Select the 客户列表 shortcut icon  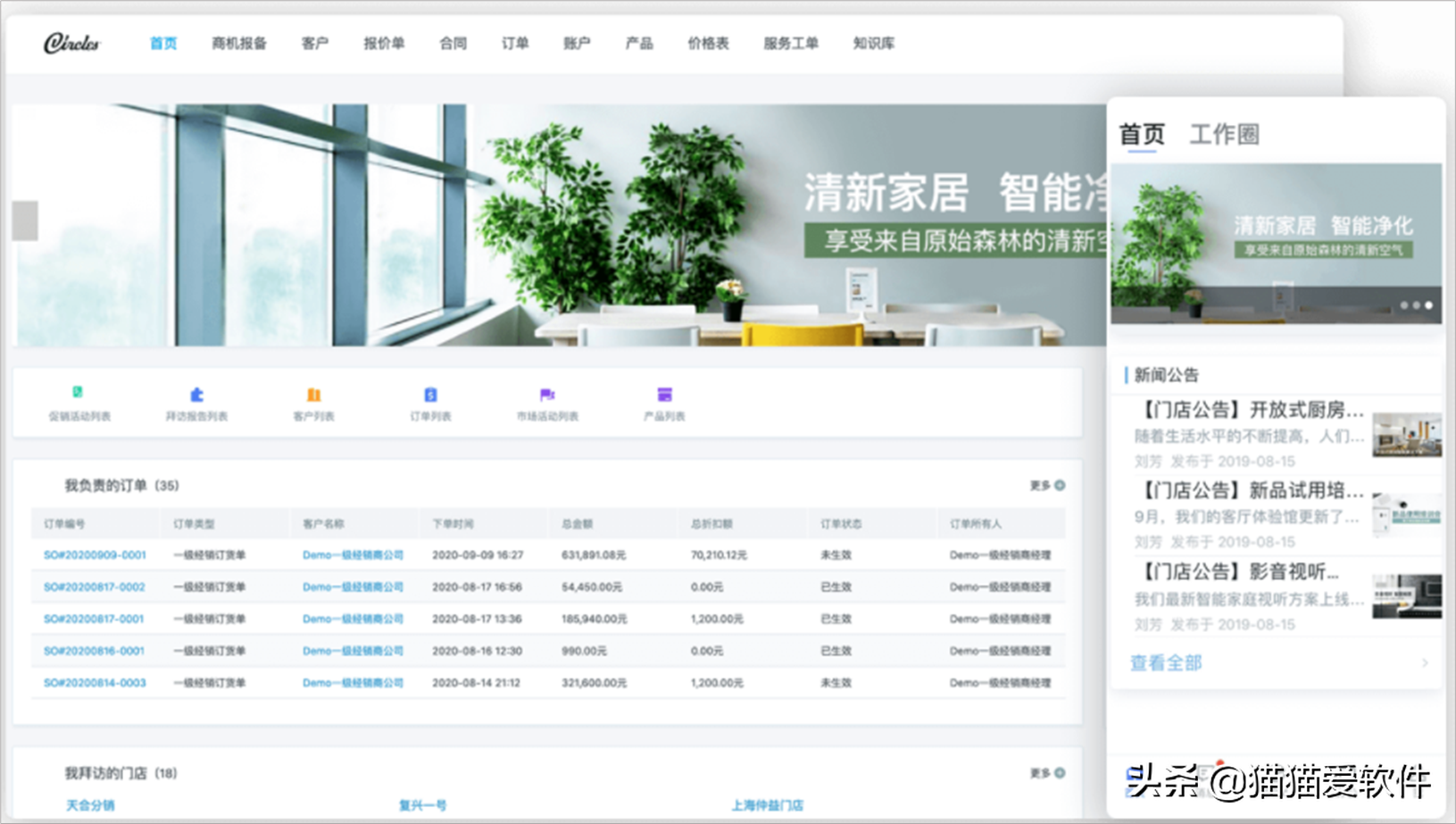313,403
